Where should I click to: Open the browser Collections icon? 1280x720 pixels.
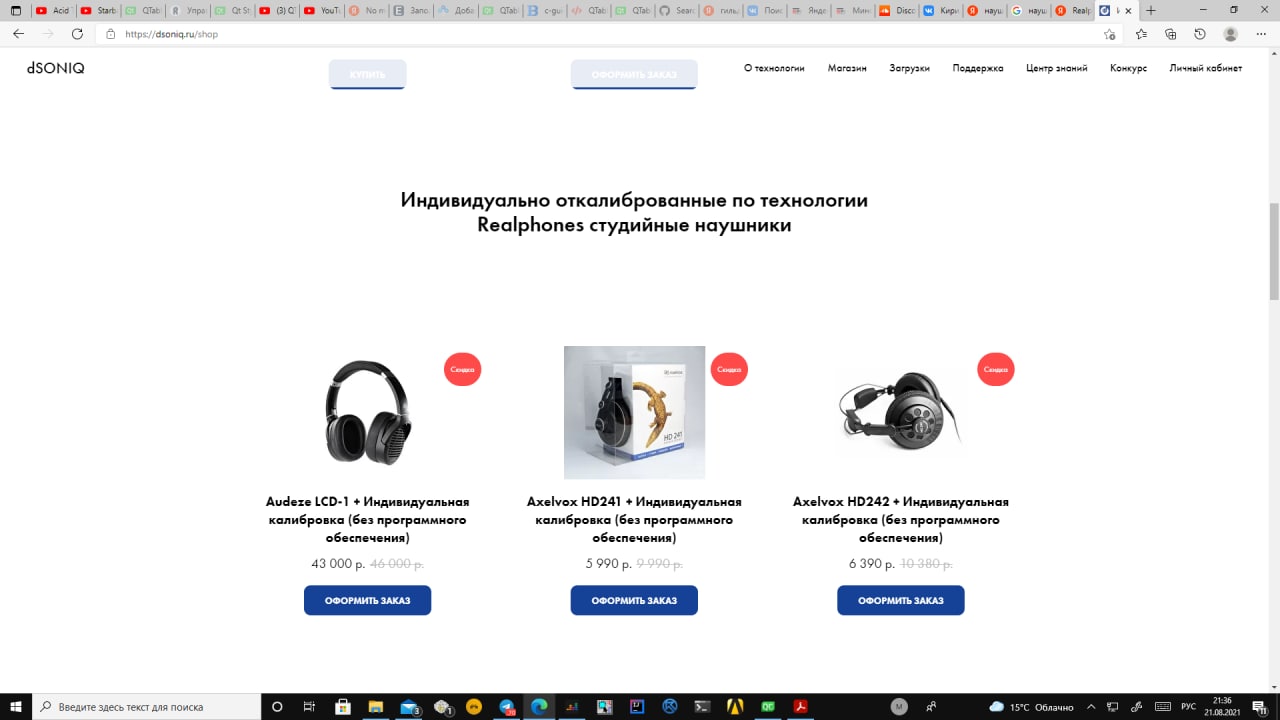(x=1171, y=34)
